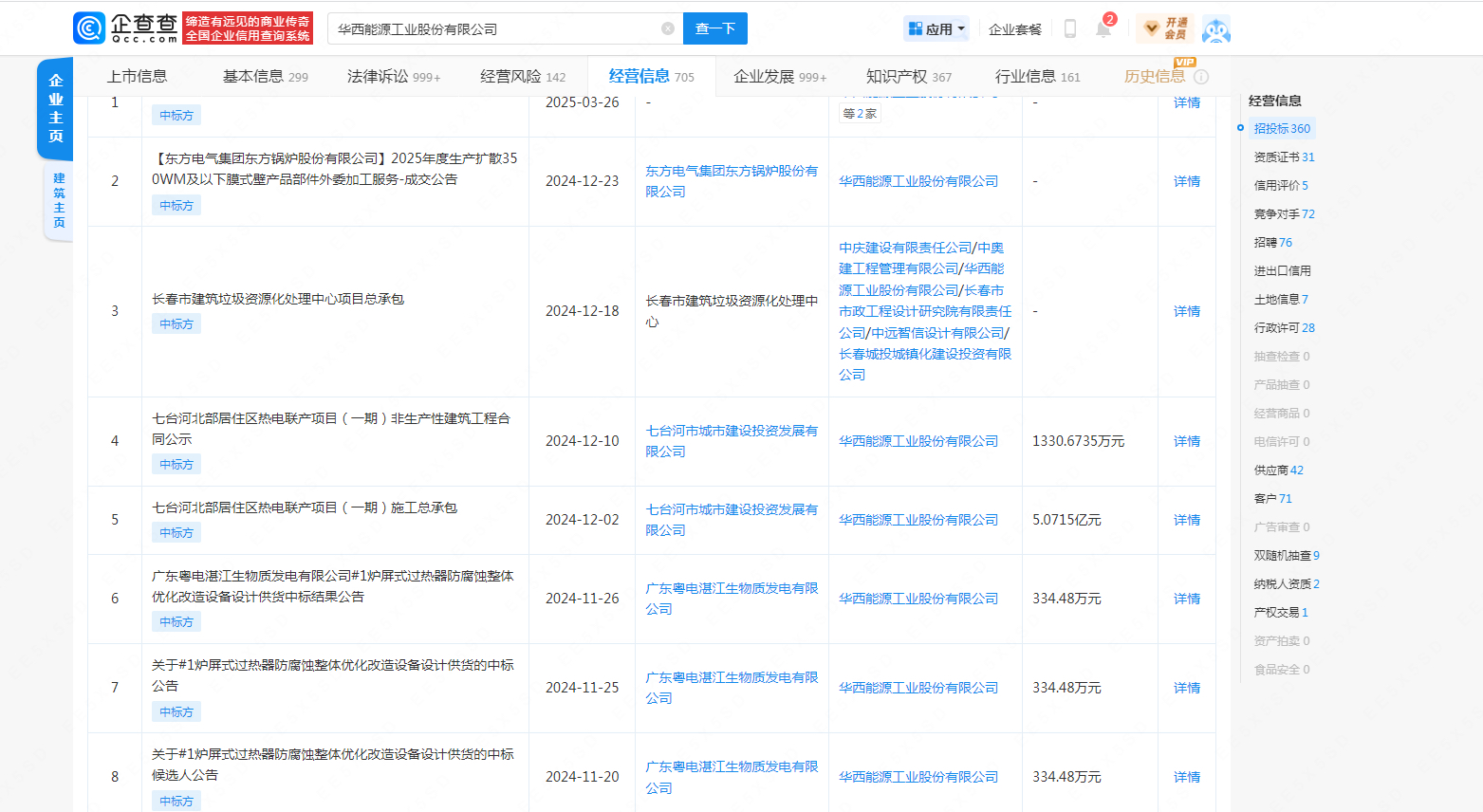Open 详情 for the 2024-11-26 row

click(x=1187, y=599)
